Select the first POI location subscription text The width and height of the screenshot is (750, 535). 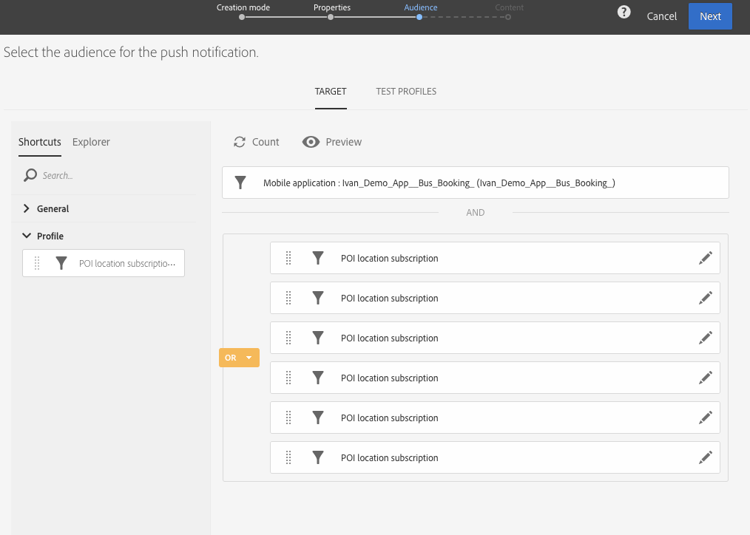click(389, 258)
